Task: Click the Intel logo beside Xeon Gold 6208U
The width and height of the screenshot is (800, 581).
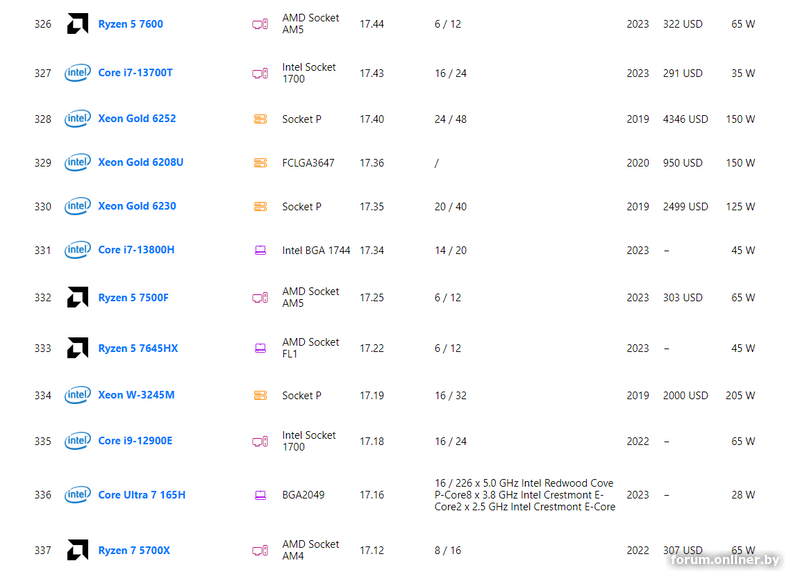Action: [78, 163]
